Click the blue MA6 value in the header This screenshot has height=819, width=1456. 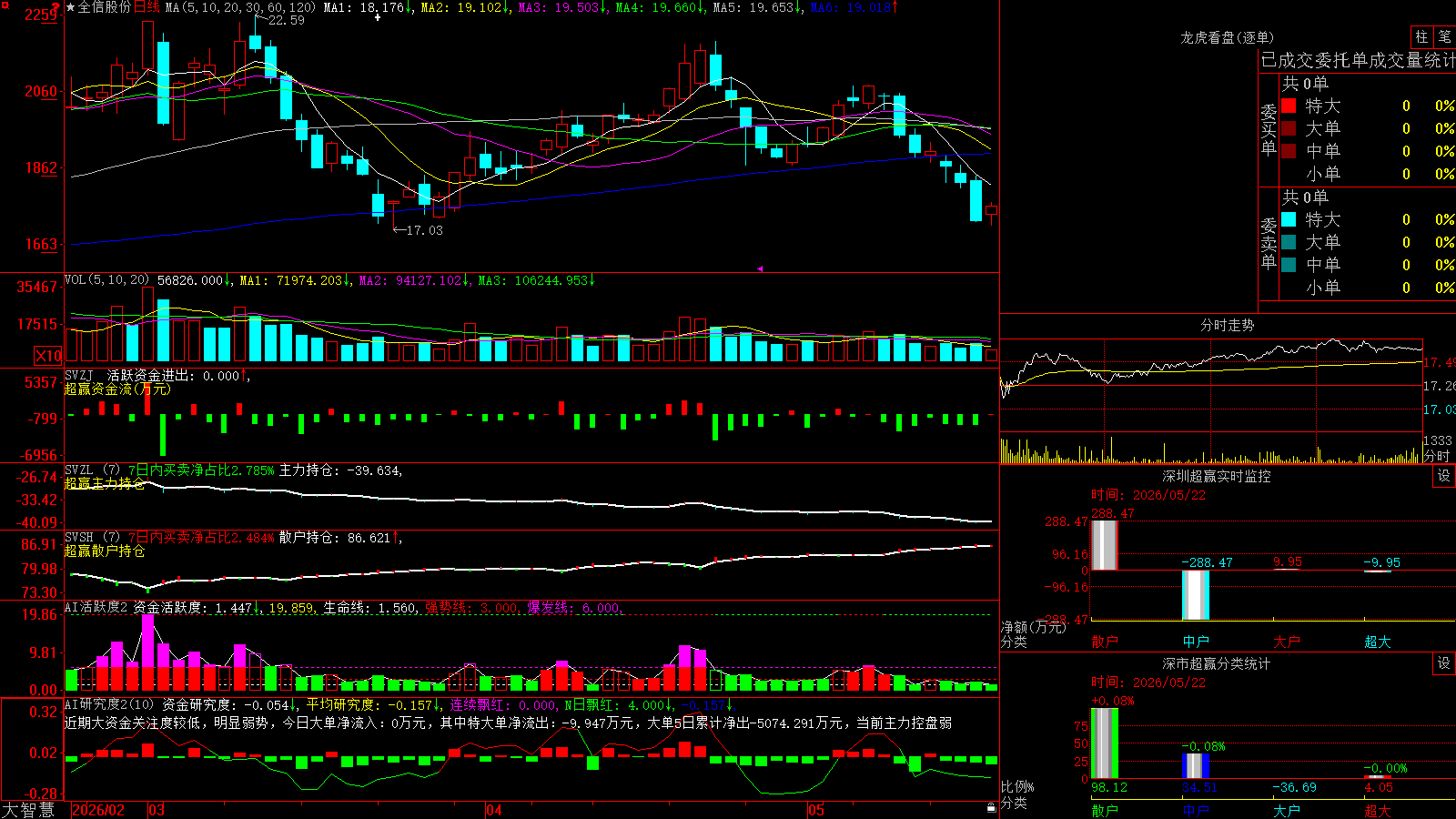pyautogui.click(x=854, y=7)
